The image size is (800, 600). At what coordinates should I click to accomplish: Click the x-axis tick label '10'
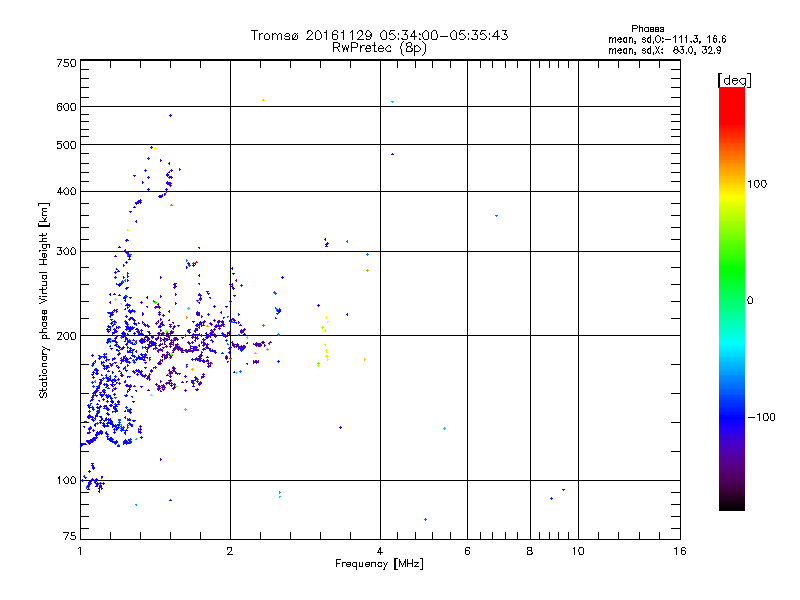(x=578, y=551)
